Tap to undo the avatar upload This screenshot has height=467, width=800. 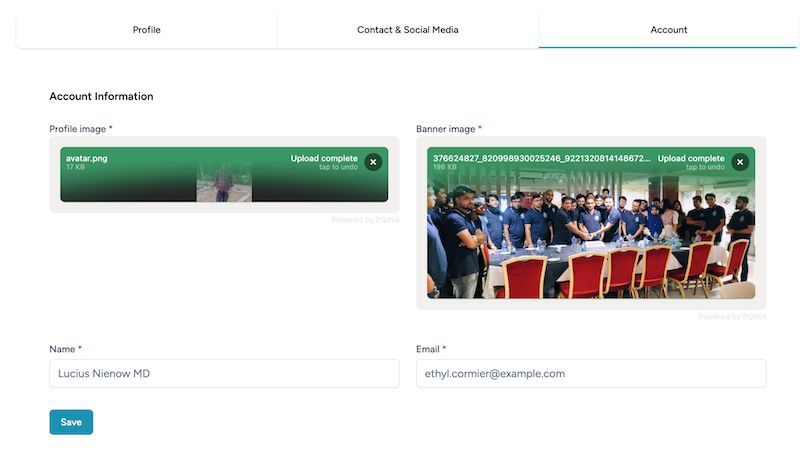click(338, 167)
